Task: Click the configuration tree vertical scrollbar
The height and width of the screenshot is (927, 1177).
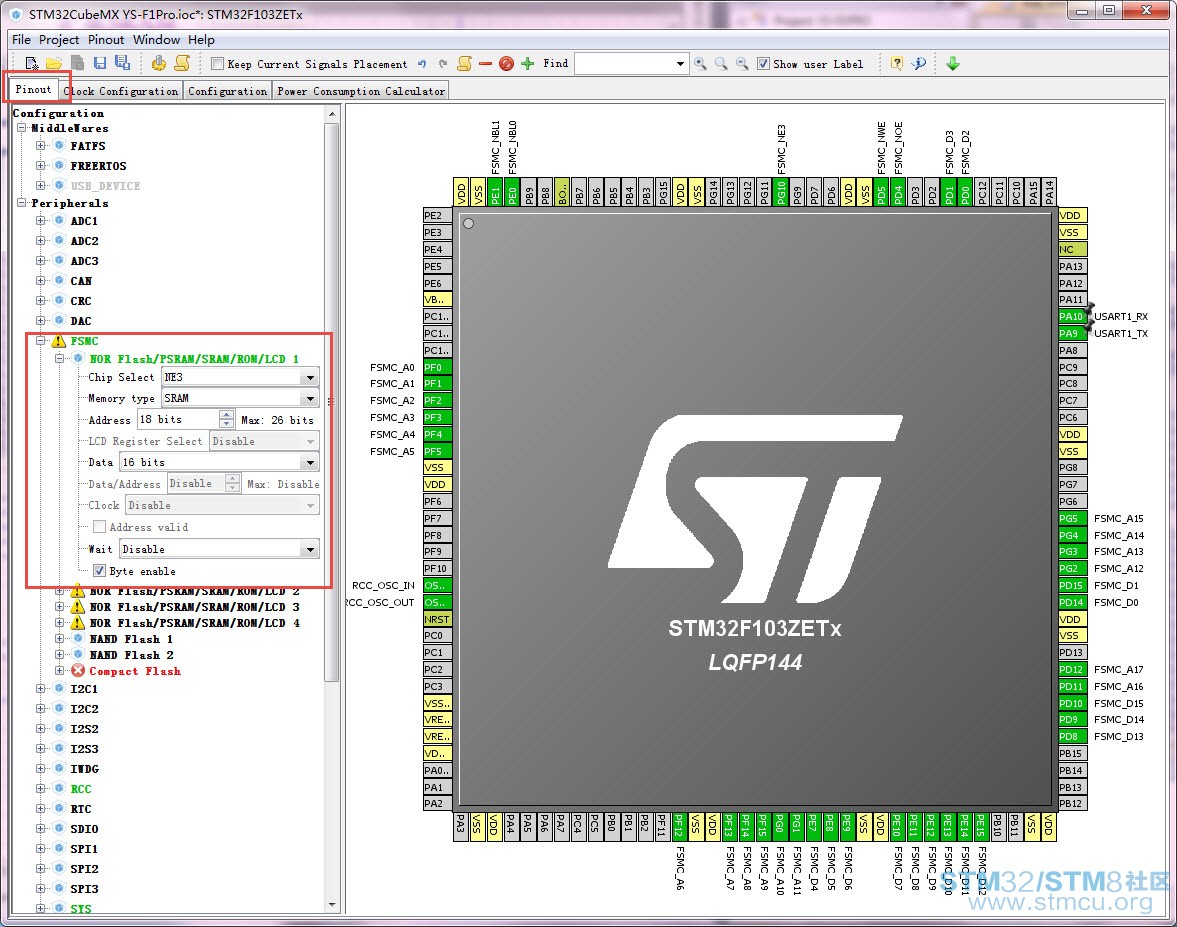Action: [332, 402]
